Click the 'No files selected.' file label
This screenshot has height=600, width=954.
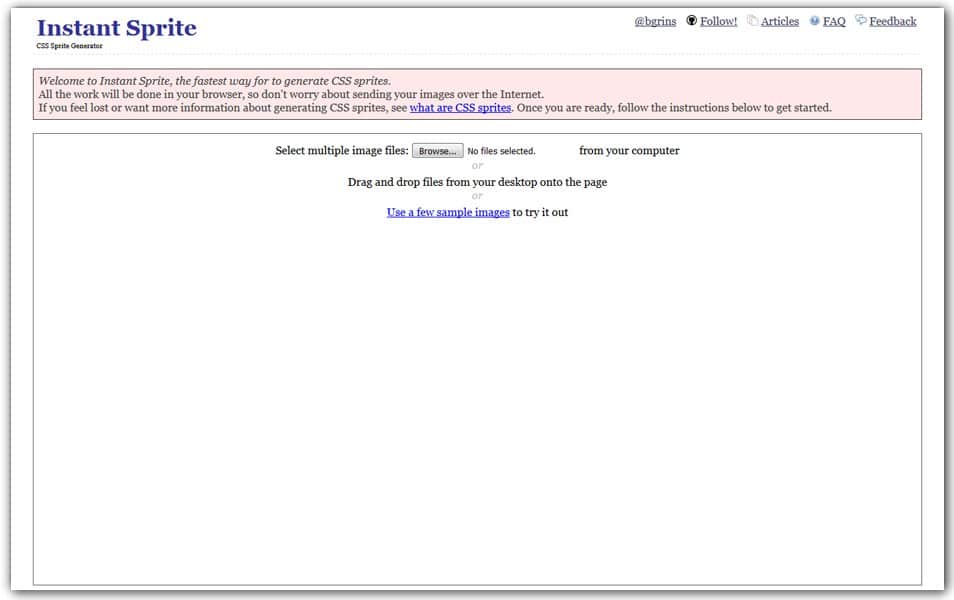(501, 151)
